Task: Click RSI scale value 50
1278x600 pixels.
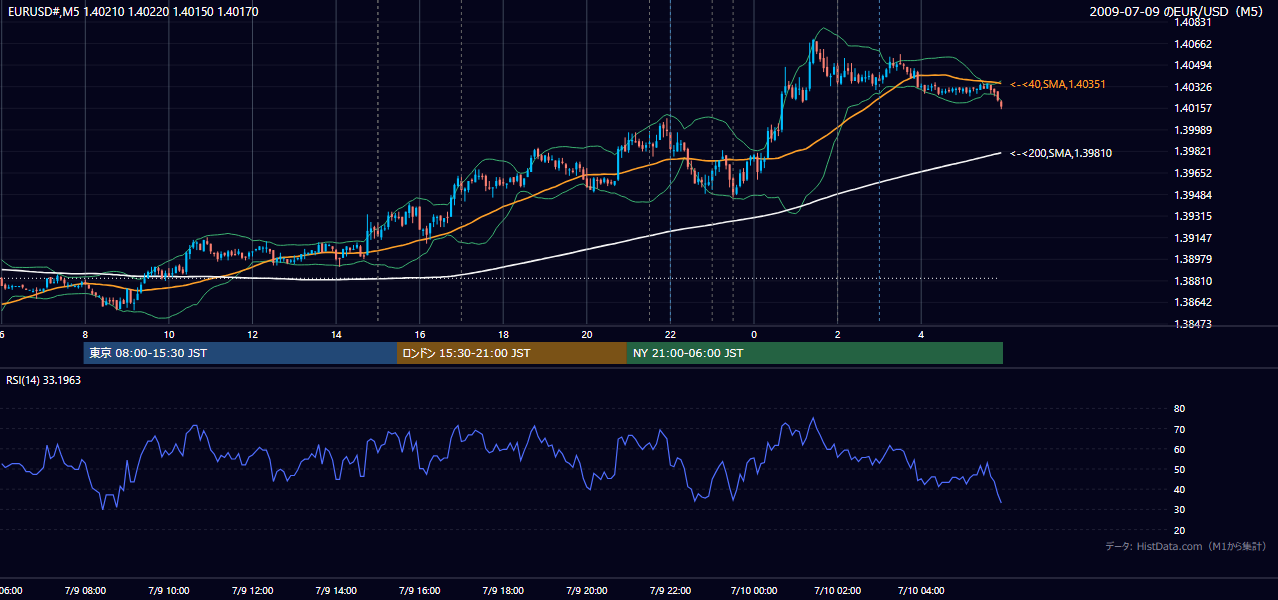Action: tap(1179, 469)
